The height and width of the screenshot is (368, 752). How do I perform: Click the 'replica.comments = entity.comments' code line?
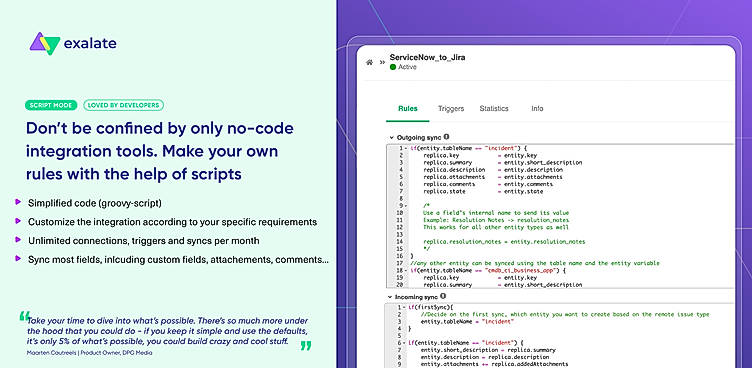click(x=488, y=184)
